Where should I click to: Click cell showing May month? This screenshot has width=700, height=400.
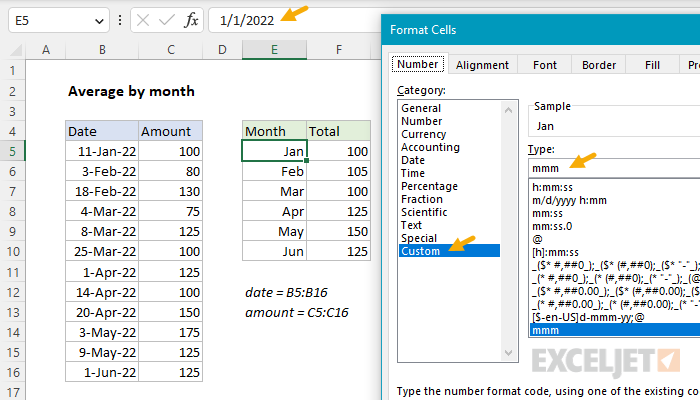pyautogui.click(x=275, y=232)
